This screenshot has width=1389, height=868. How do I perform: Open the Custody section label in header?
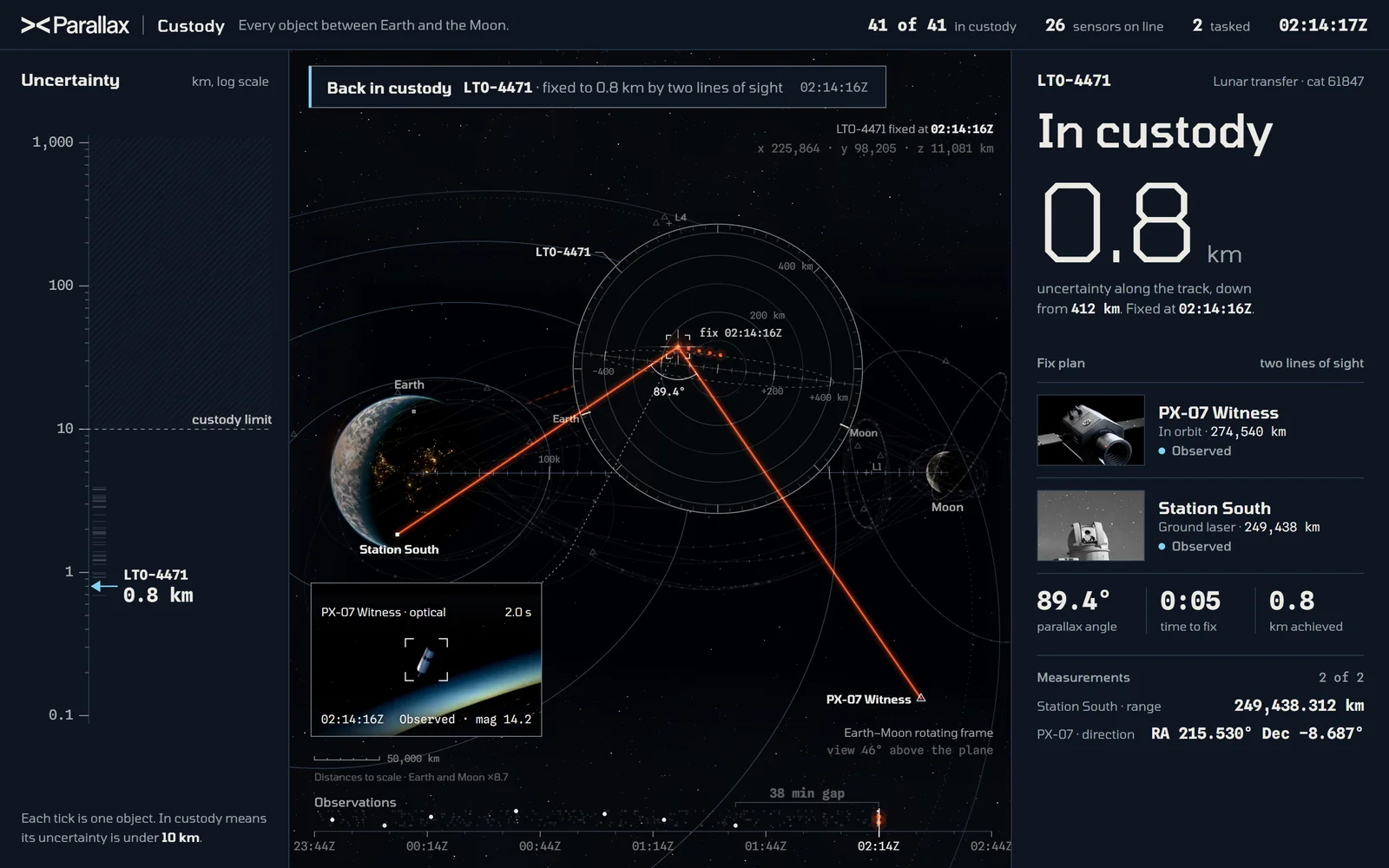pos(191,26)
